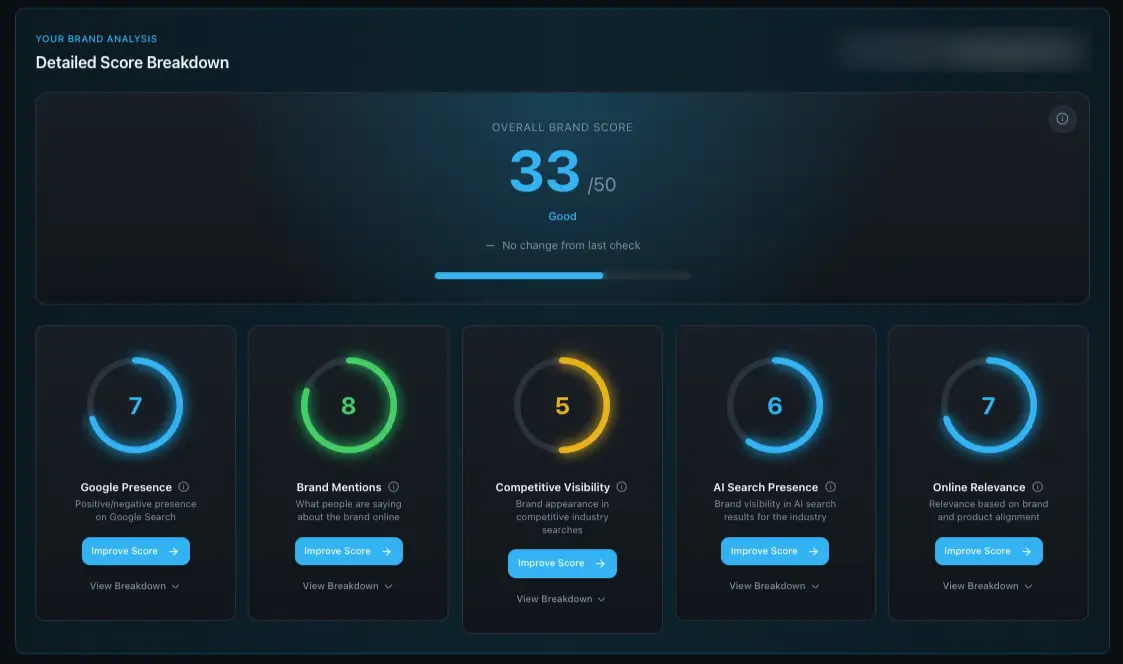The width and height of the screenshot is (1123, 664).
Task: Click the '/50' maximum score text
Action: click(602, 185)
